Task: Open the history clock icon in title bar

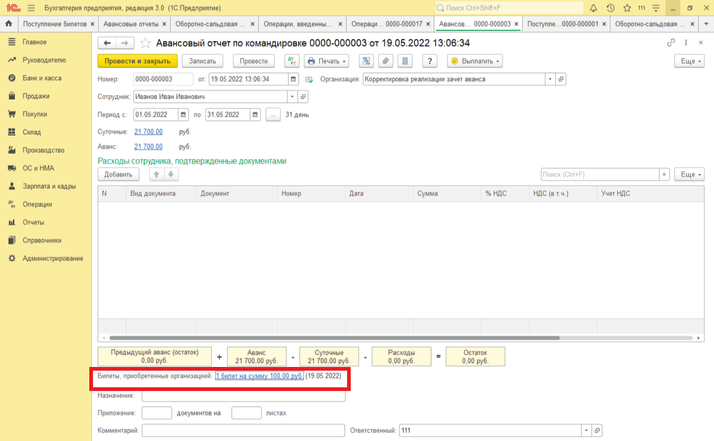Action: [610, 8]
